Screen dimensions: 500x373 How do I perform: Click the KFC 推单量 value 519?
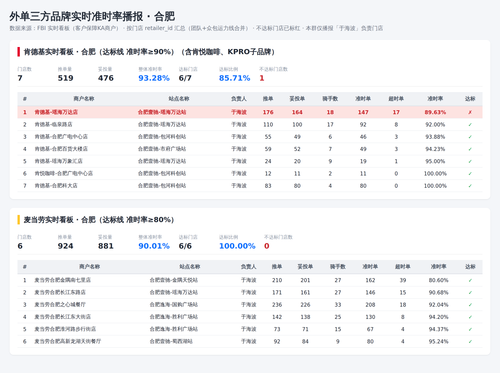click(x=65, y=78)
